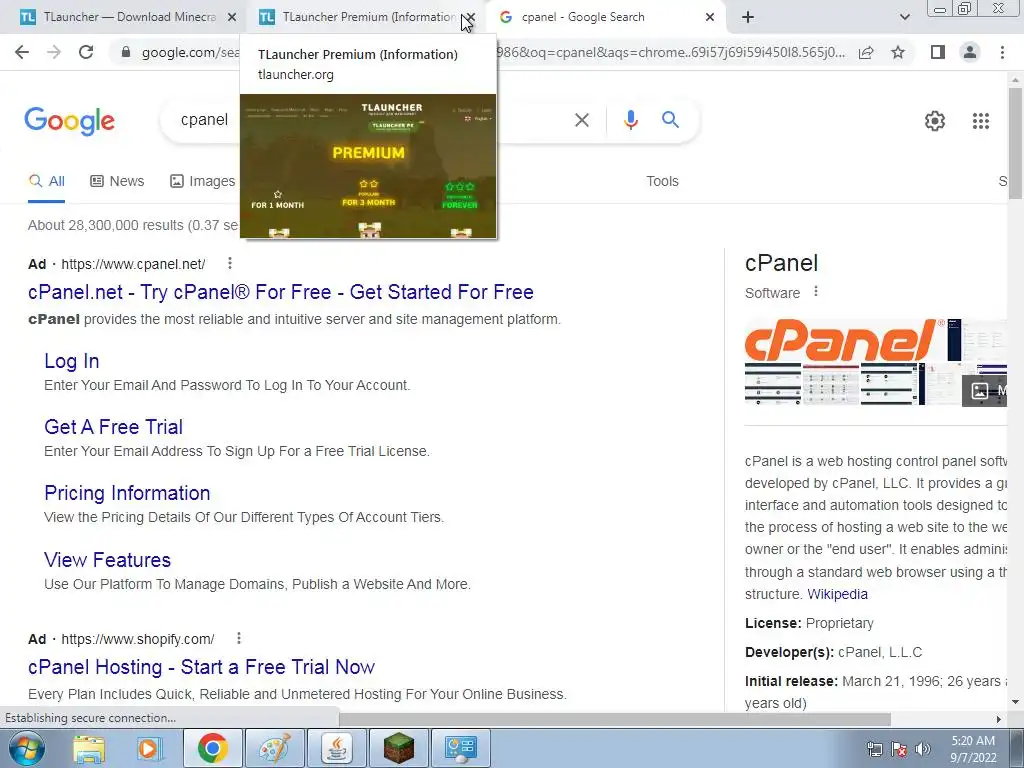Clear the search box with X
This screenshot has height=768, width=1024.
coord(581,120)
